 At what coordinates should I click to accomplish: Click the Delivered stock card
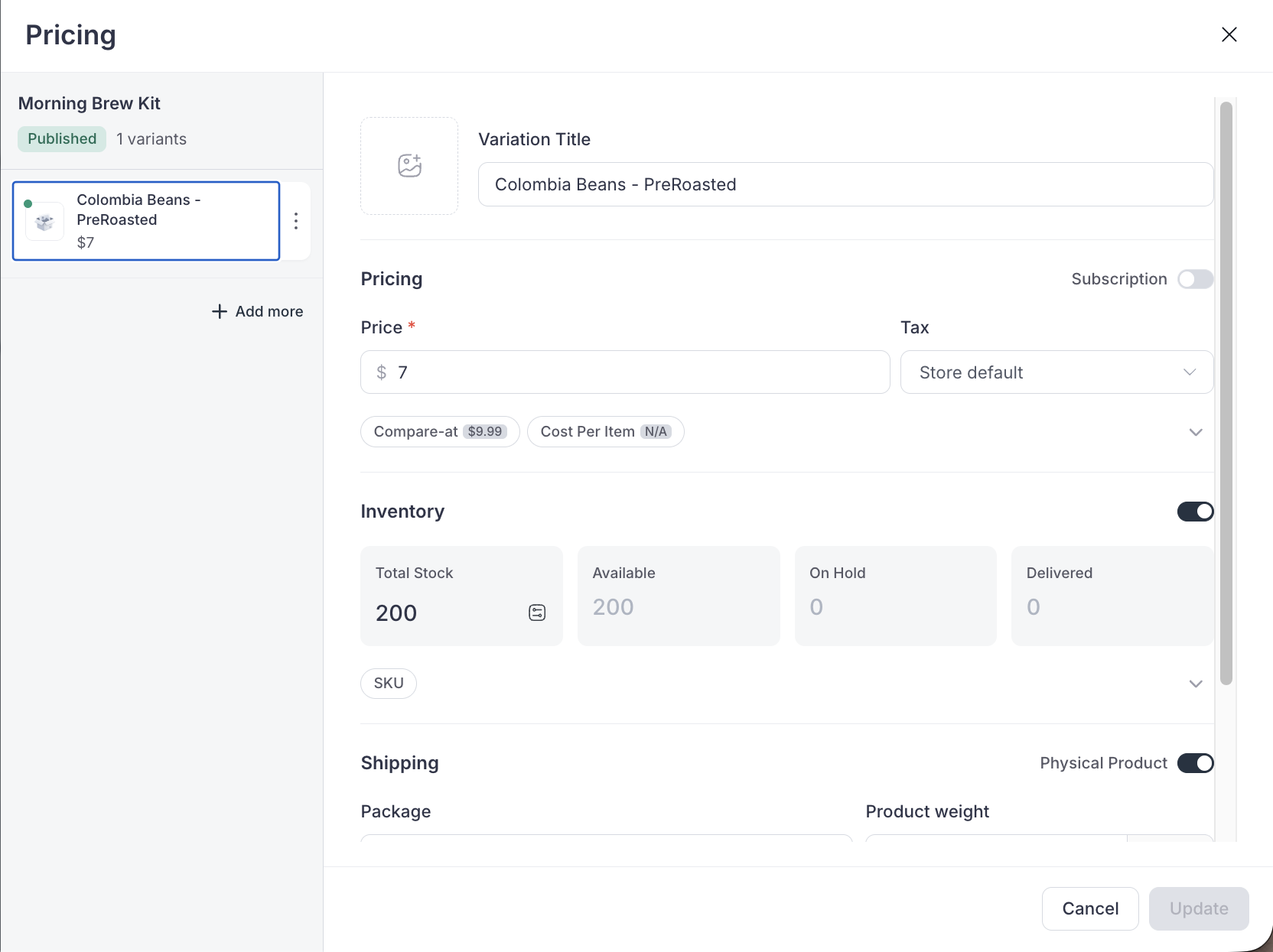tap(1112, 596)
